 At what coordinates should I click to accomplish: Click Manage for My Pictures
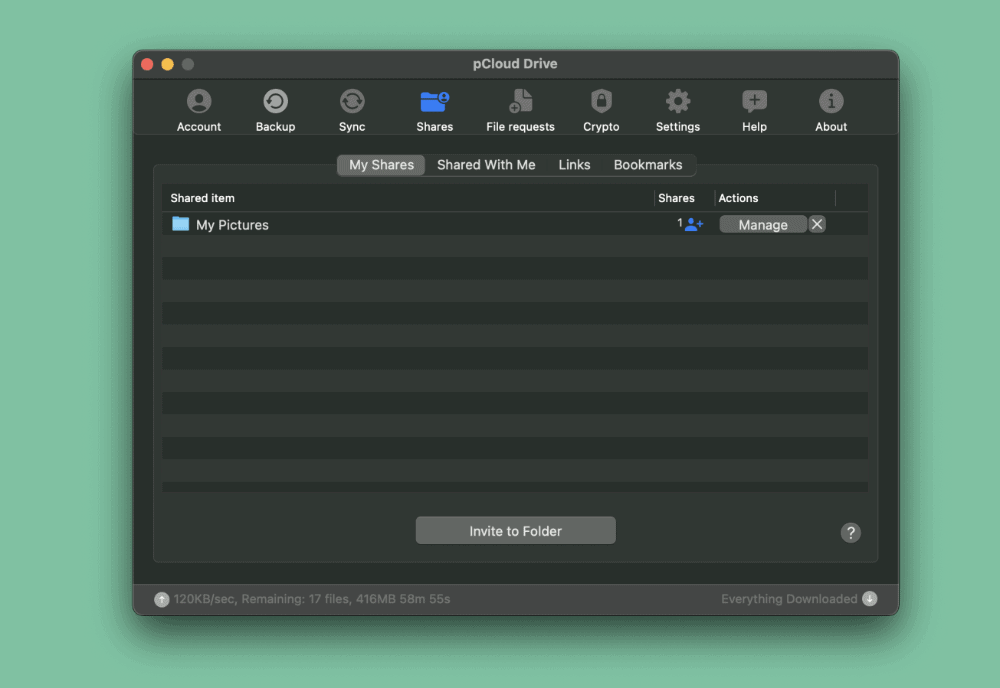pos(763,224)
